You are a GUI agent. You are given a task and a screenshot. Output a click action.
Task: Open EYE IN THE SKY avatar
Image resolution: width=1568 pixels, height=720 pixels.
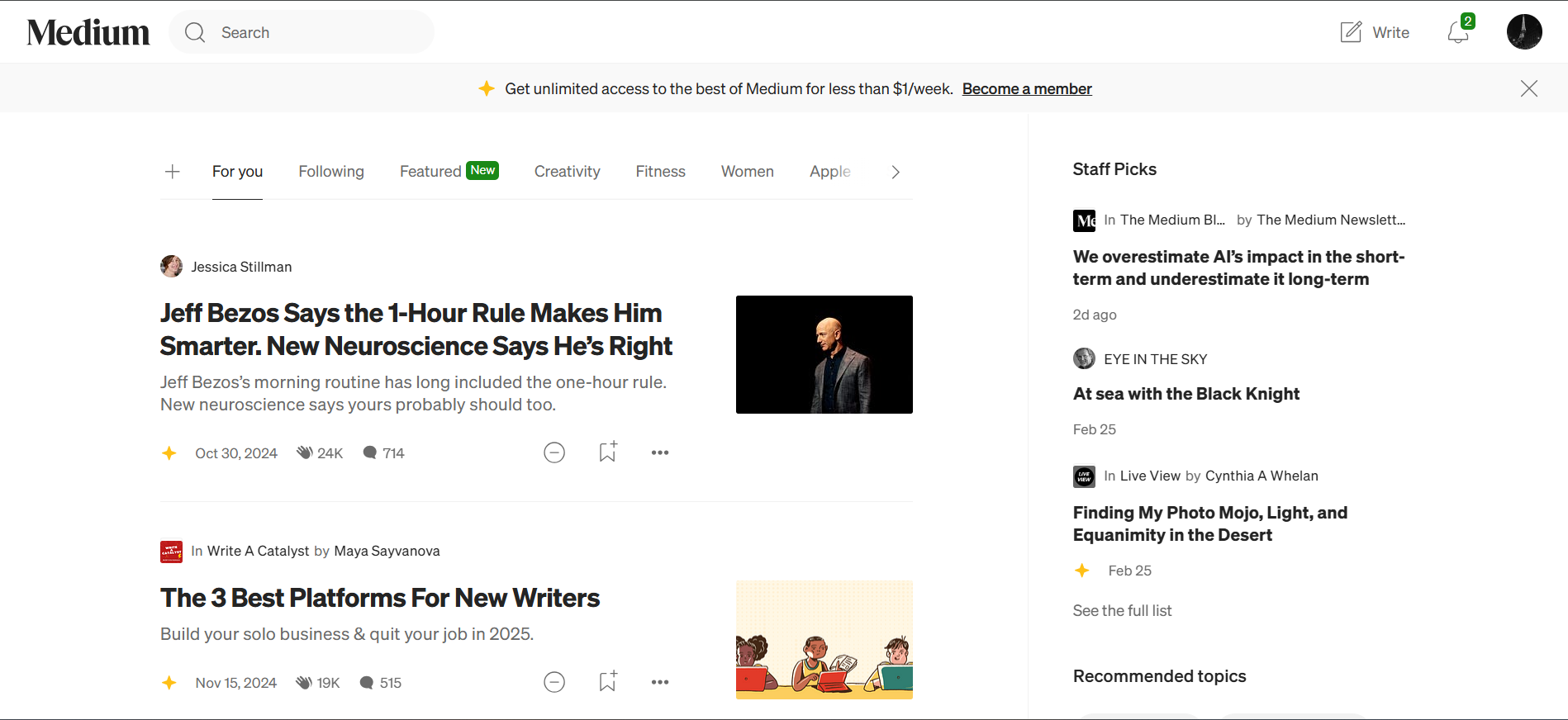click(x=1084, y=358)
